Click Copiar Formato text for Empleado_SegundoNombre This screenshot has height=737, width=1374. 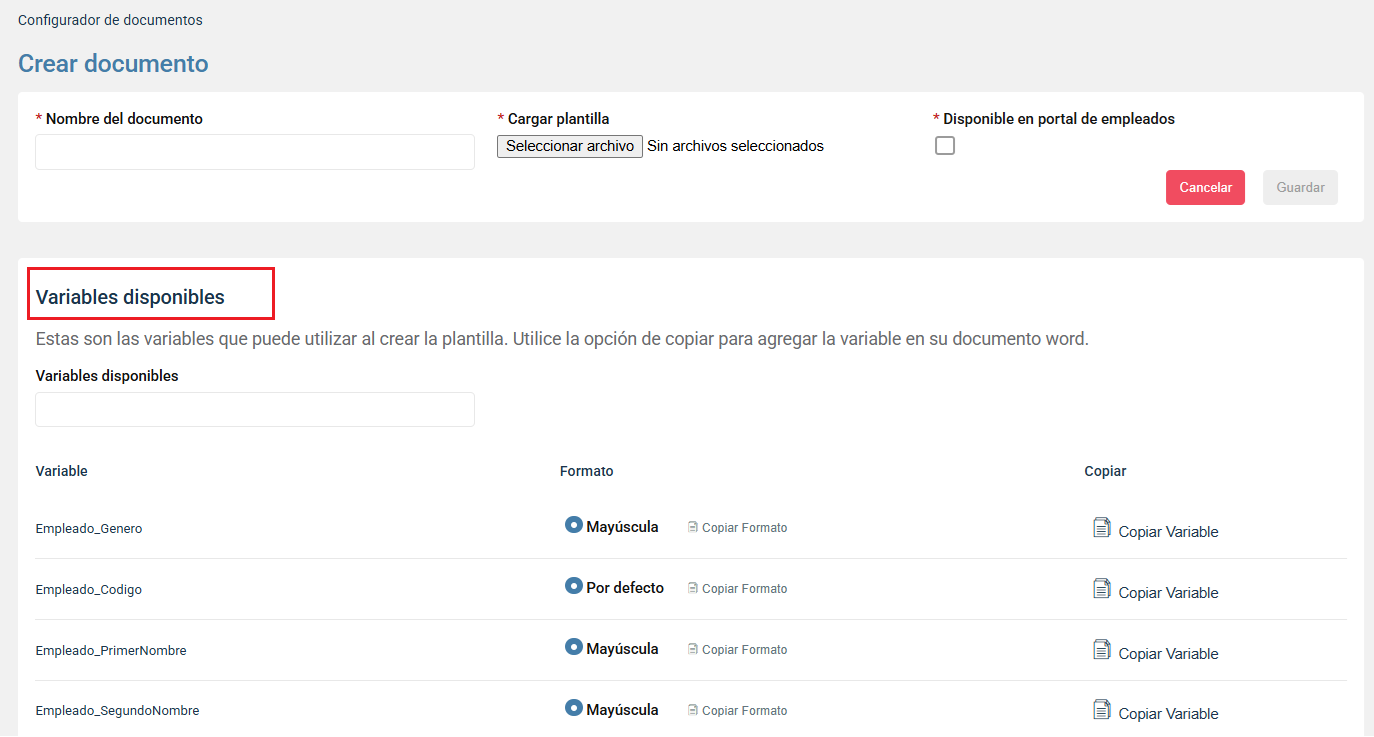[744, 711]
